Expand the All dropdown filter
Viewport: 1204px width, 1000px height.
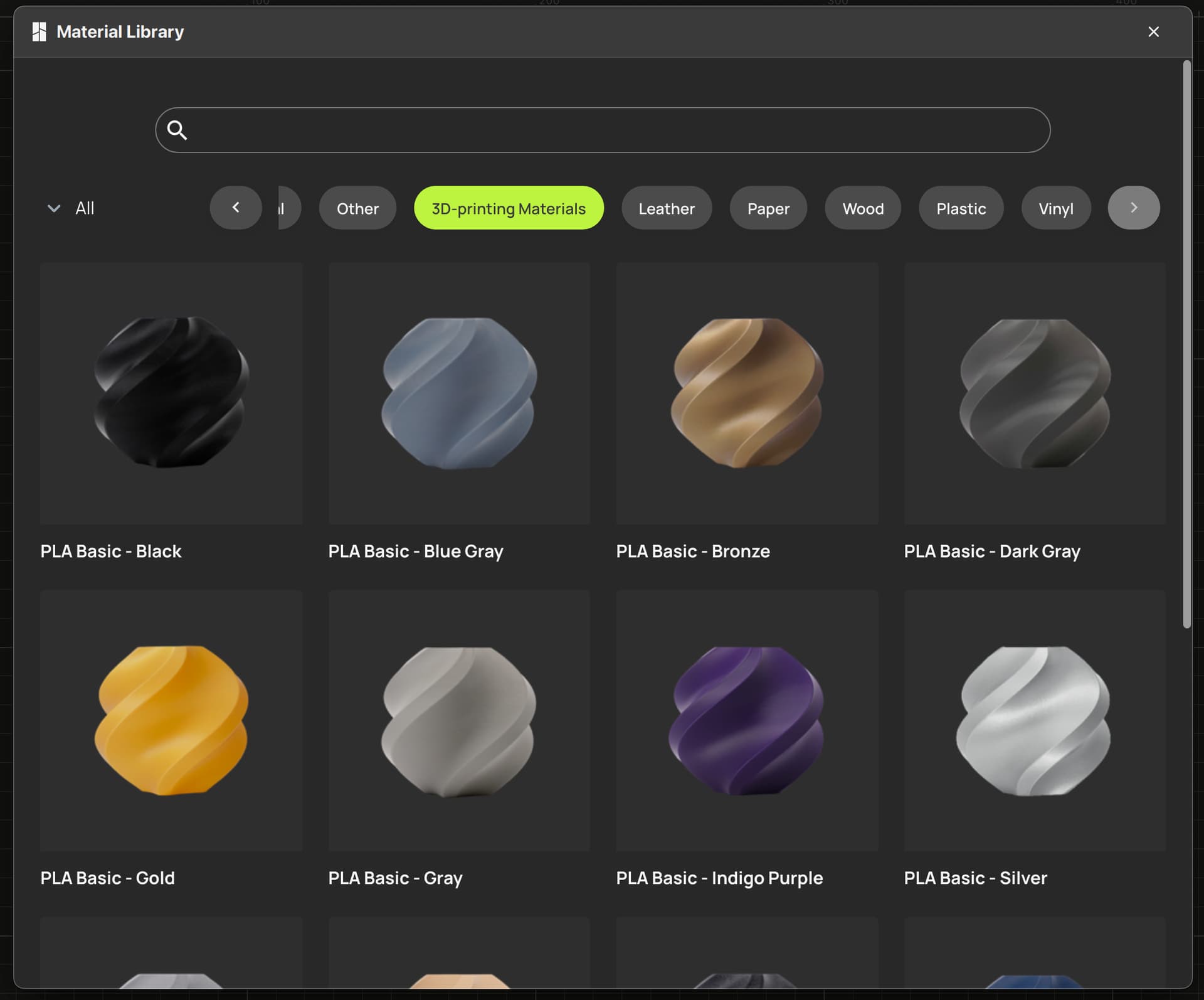[x=71, y=208]
